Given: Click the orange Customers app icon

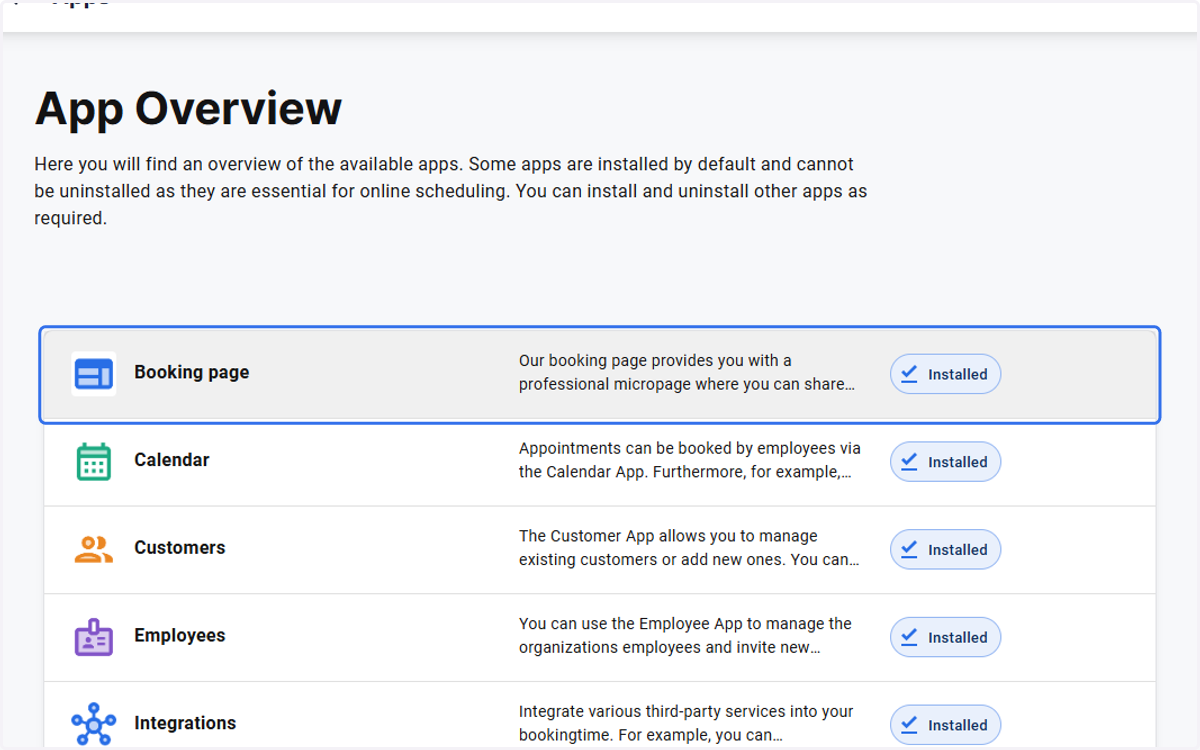Looking at the screenshot, I should coord(94,549).
